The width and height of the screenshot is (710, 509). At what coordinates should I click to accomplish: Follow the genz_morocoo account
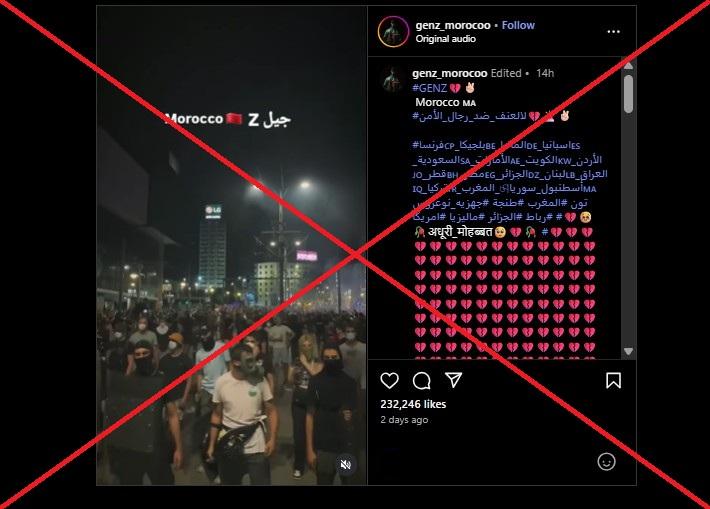518,25
